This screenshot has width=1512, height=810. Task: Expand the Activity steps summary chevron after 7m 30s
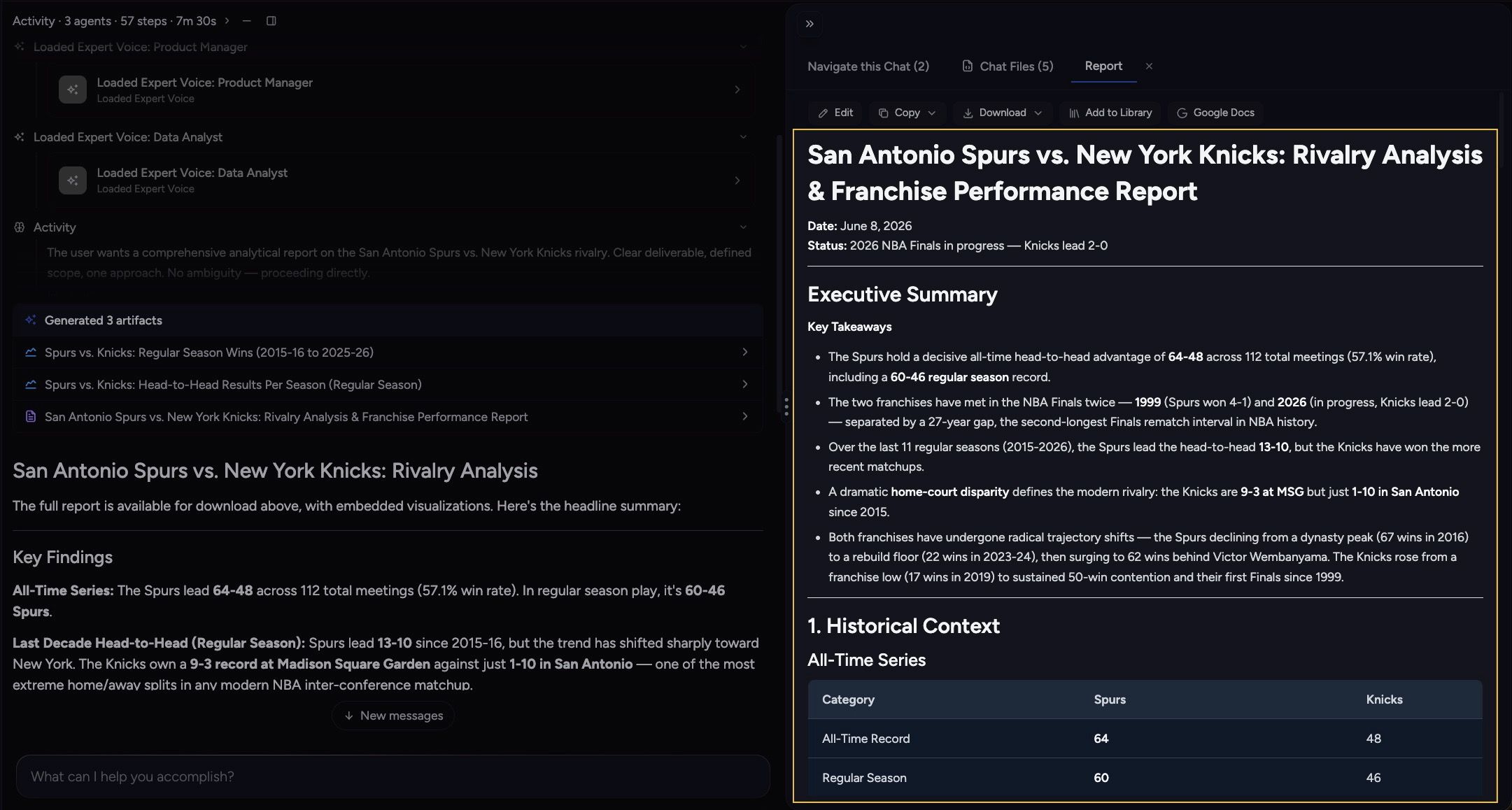(x=227, y=21)
